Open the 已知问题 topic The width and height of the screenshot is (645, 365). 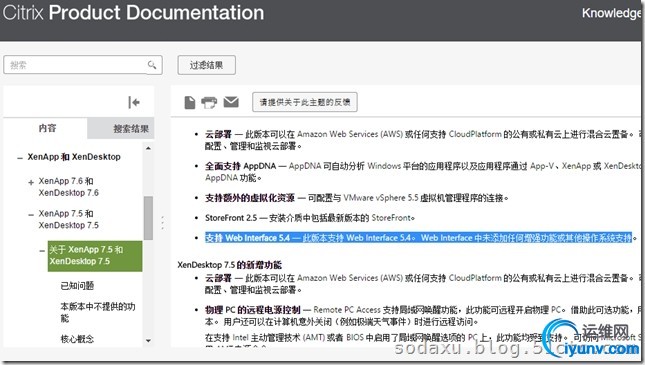77,286
